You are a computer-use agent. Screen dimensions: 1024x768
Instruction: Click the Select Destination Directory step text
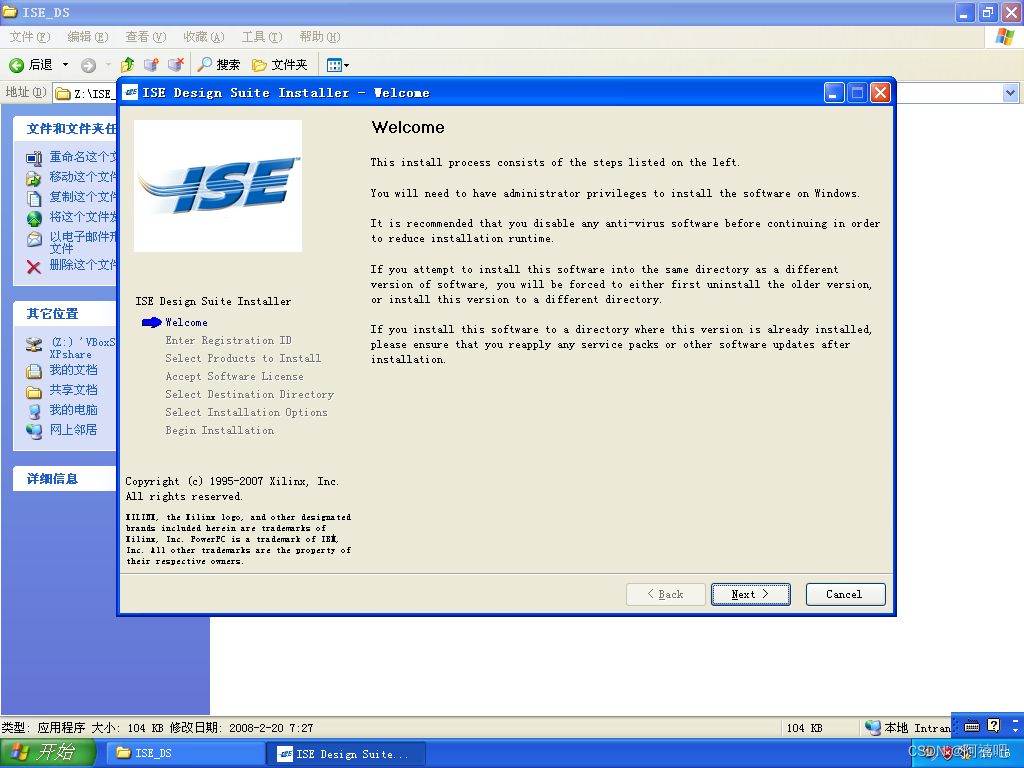pos(249,394)
